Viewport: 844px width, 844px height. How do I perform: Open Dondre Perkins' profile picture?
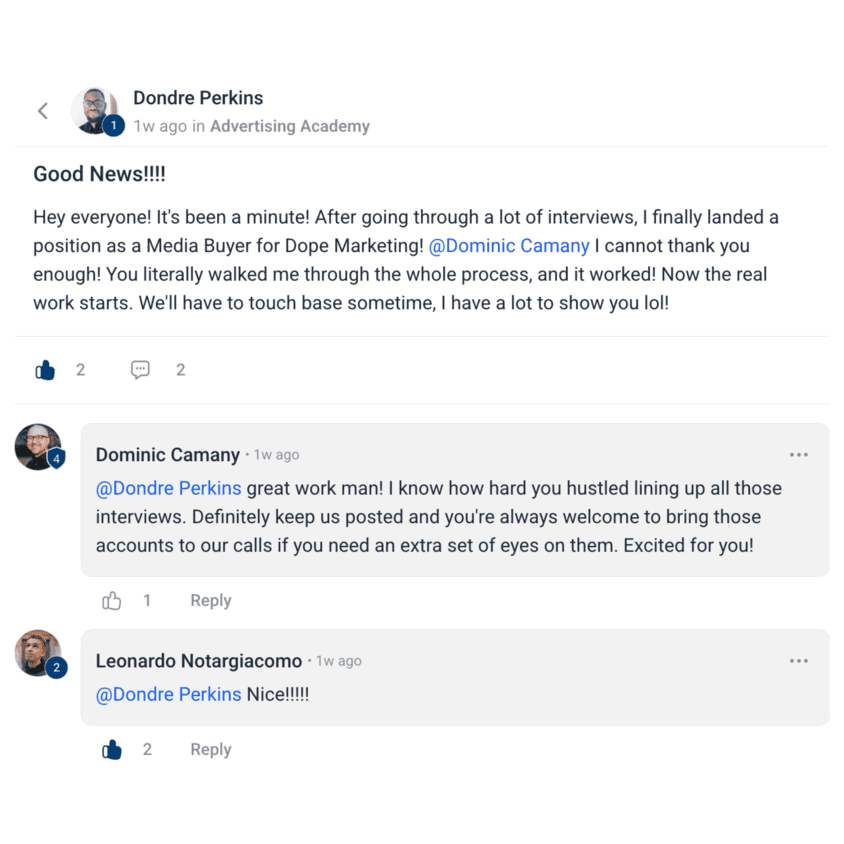point(95,109)
